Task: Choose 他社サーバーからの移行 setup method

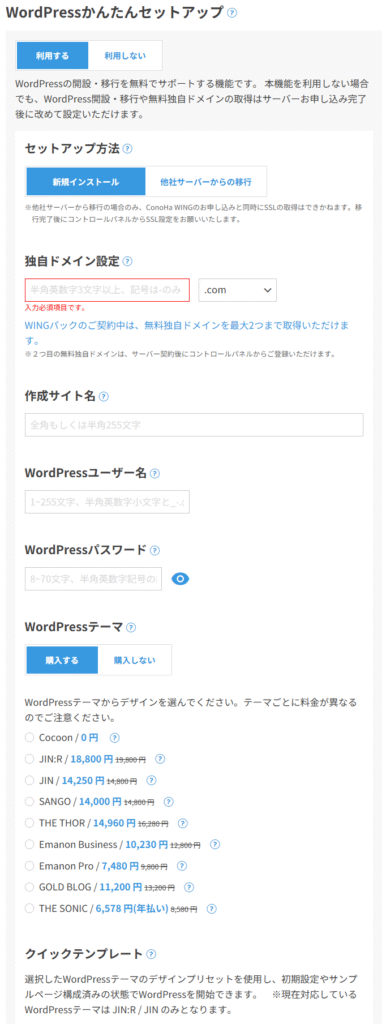Action: [x=206, y=181]
